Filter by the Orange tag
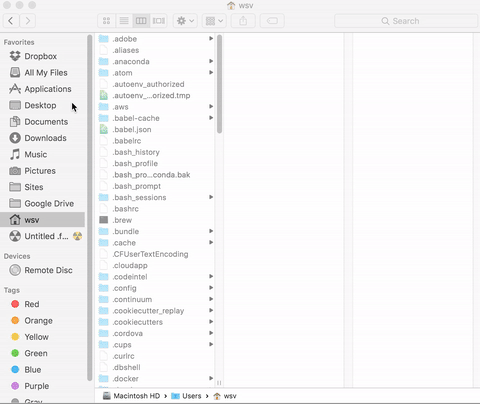The image size is (480, 404). coord(42,320)
